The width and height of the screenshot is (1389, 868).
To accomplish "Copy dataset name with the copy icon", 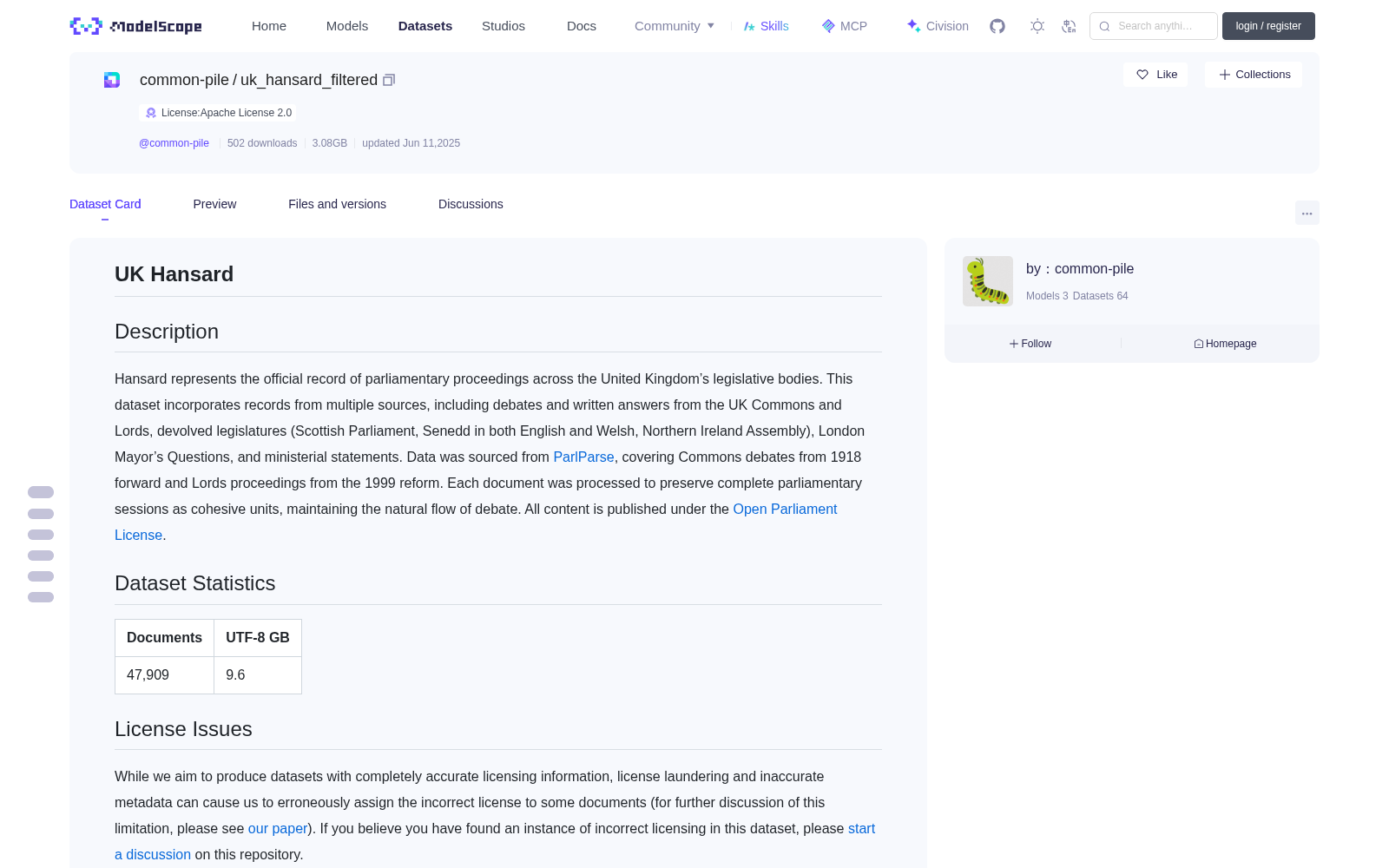I will coord(389,80).
